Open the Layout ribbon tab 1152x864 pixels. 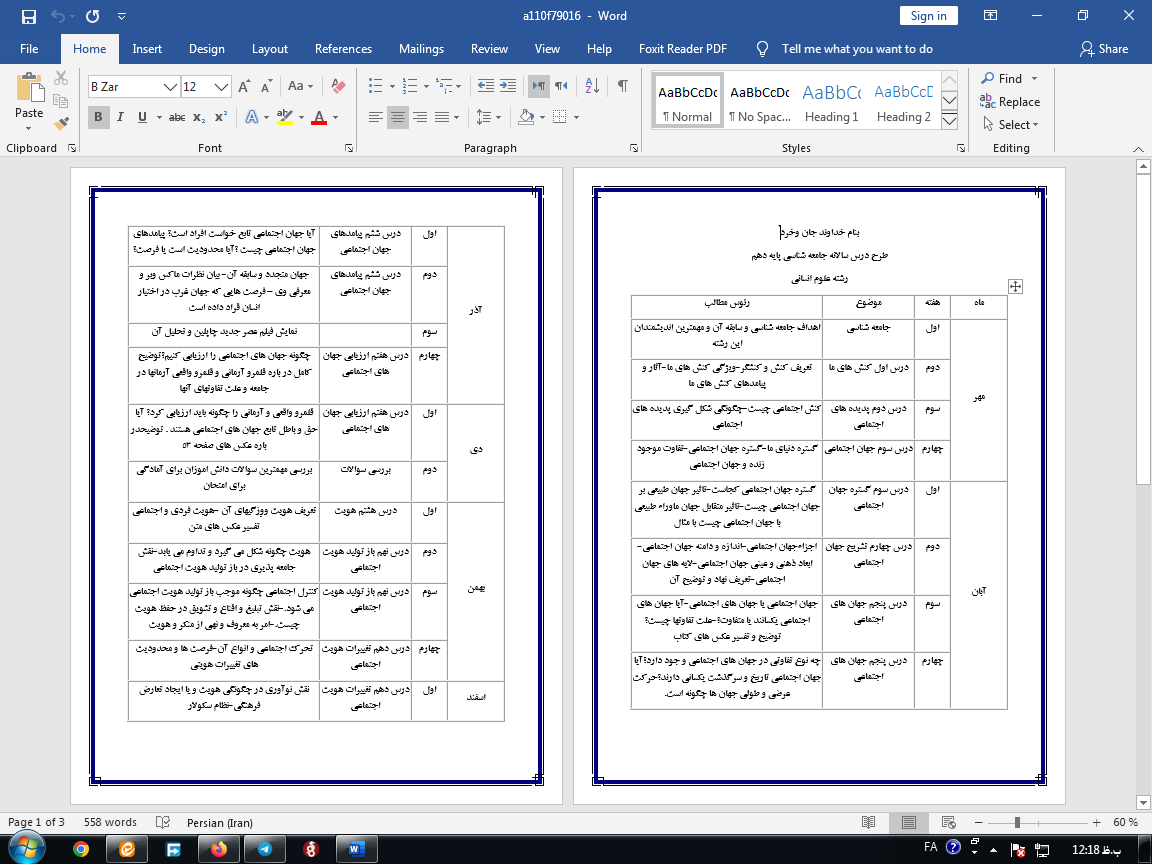click(269, 49)
